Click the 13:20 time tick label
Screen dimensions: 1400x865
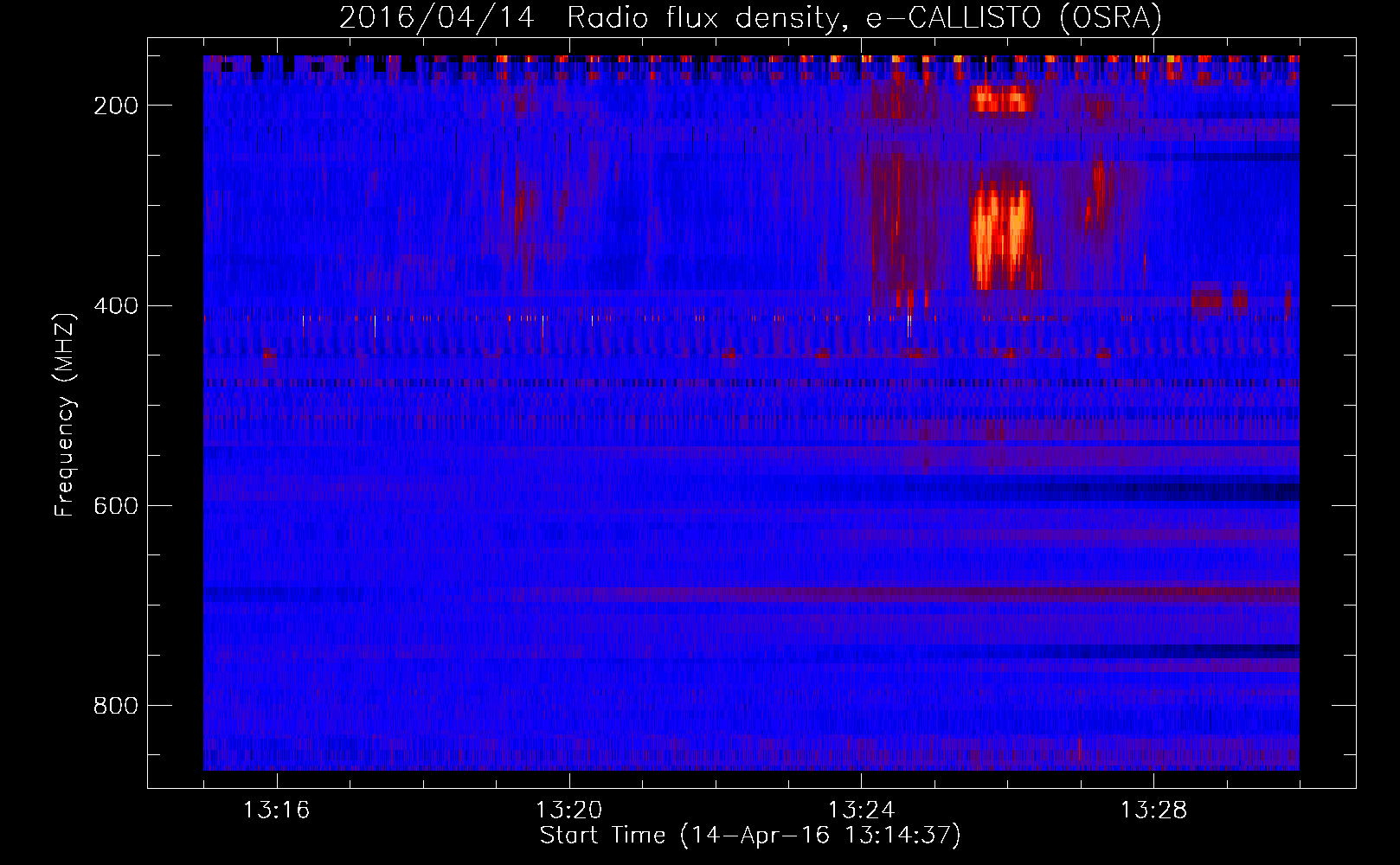click(568, 811)
